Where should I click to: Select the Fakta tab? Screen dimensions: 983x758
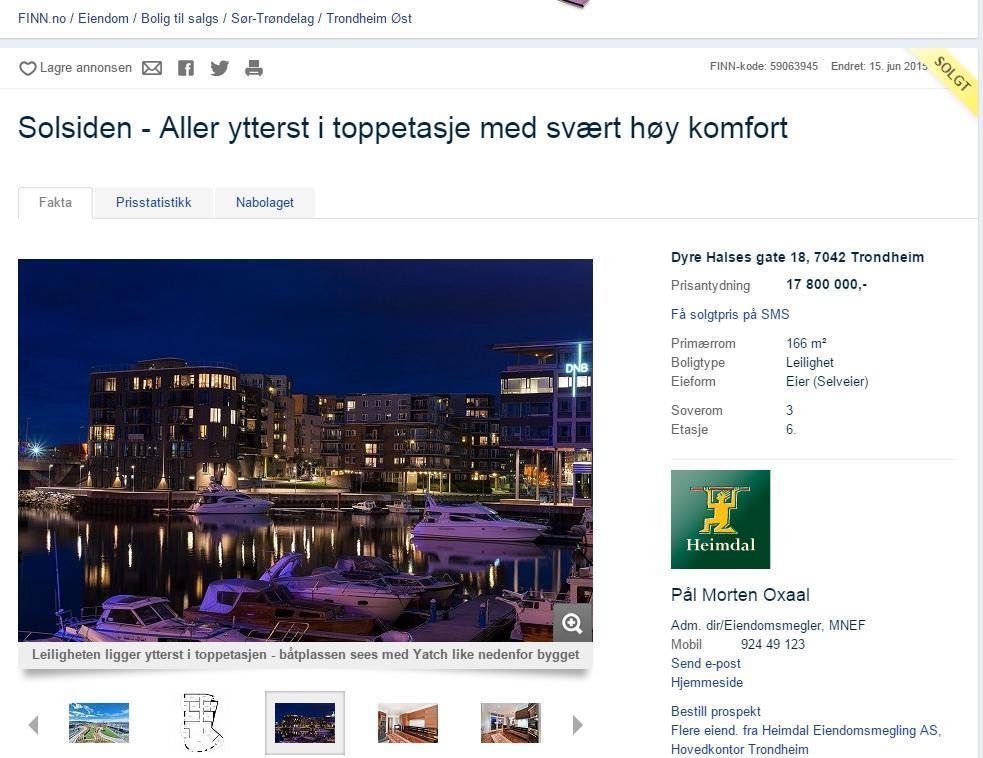(55, 203)
